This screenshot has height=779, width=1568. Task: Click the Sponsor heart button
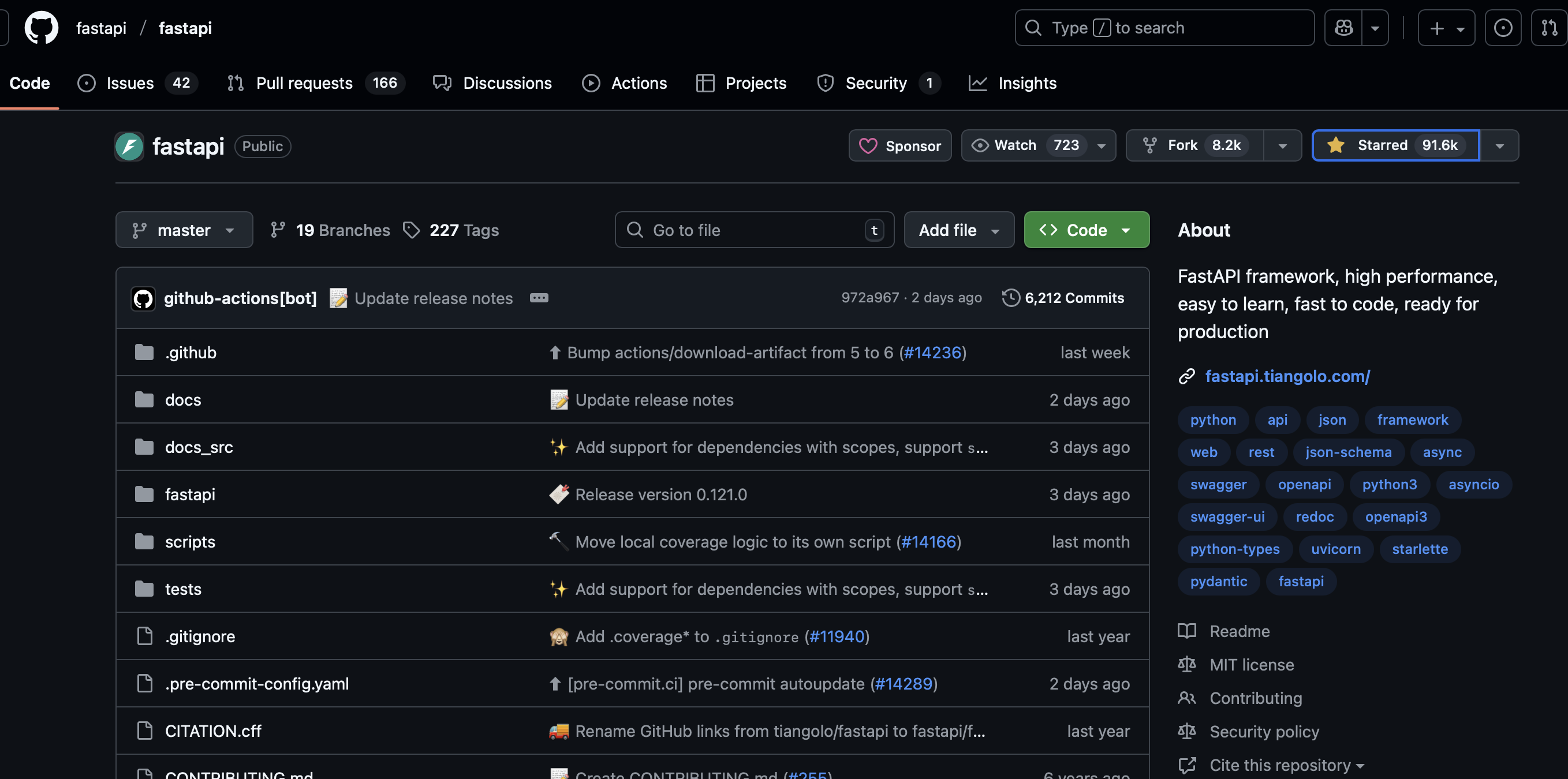click(899, 146)
